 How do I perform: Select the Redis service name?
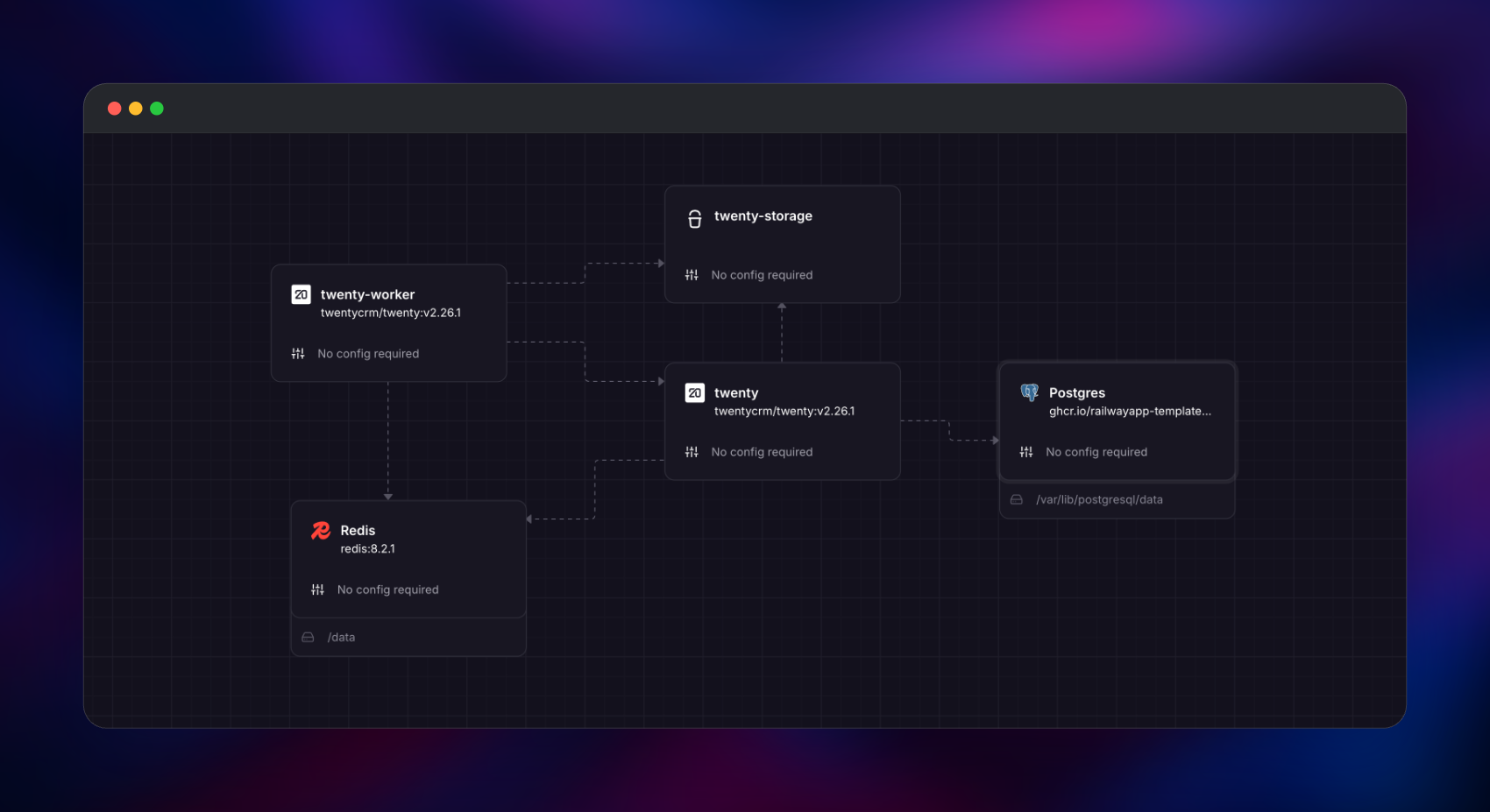(x=358, y=530)
